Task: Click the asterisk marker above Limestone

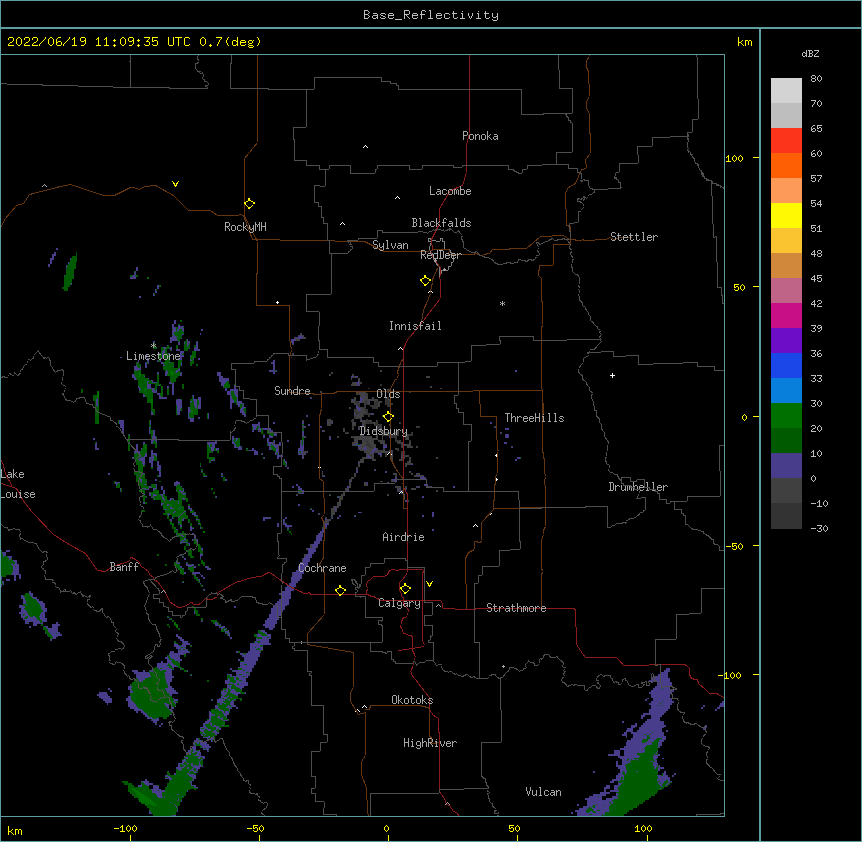Action: click(x=154, y=345)
